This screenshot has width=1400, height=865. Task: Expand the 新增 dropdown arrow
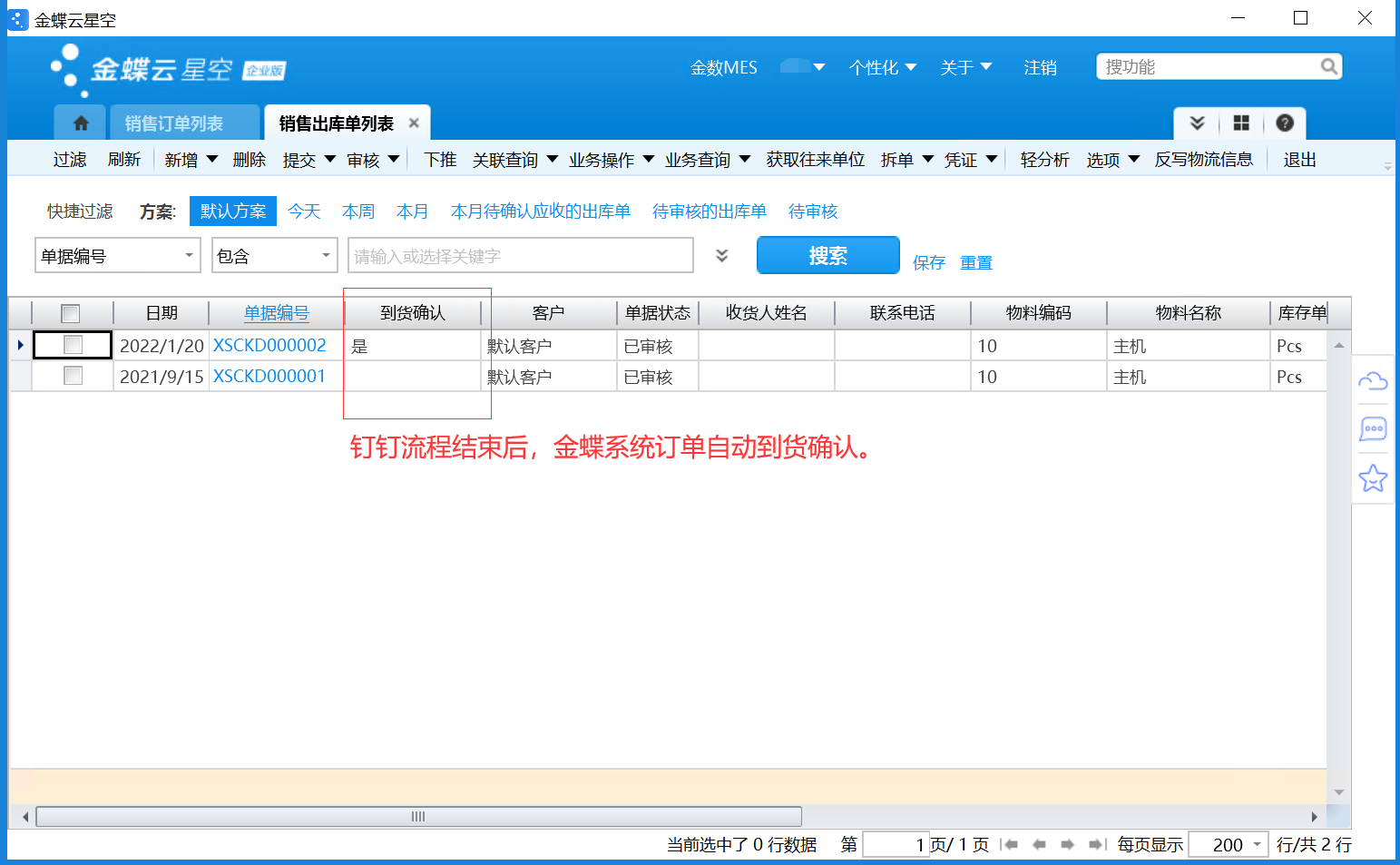pyautogui.click(x=212, y=159)
